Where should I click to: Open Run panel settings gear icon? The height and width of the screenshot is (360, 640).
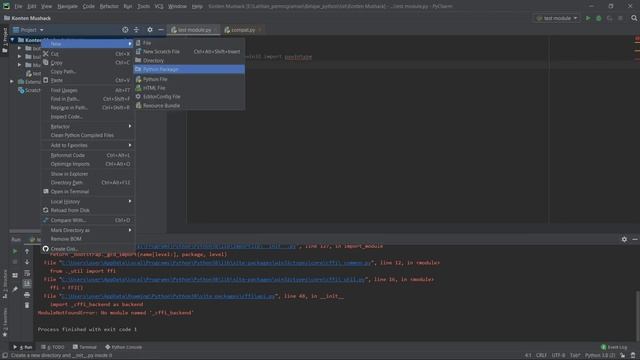click(x=624, y=240)
